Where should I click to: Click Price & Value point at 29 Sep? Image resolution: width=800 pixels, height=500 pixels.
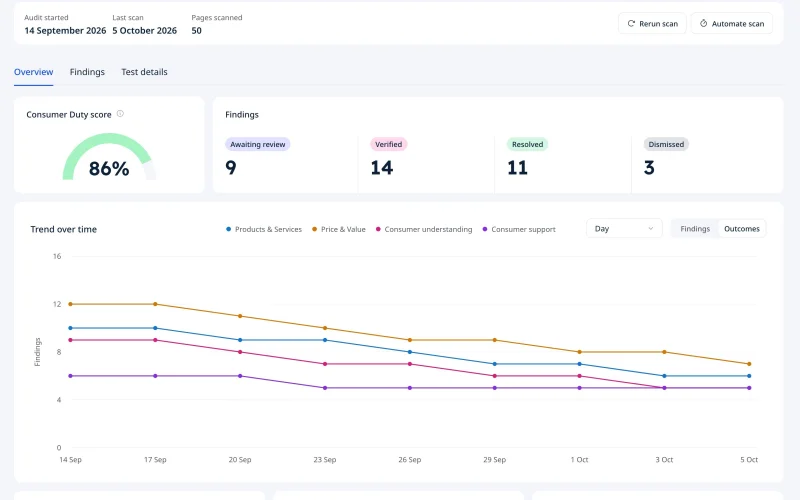494,340
